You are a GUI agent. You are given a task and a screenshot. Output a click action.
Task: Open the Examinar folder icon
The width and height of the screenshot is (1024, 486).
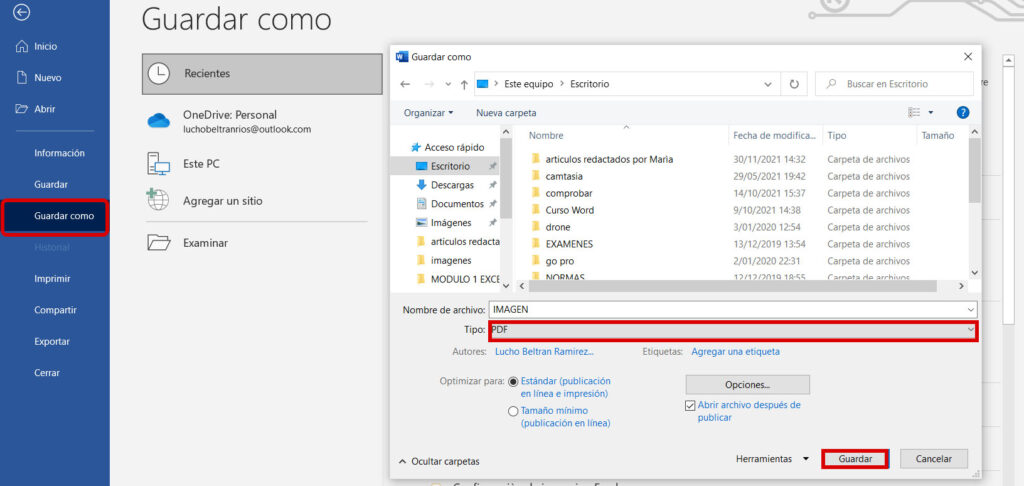(159, 242)
